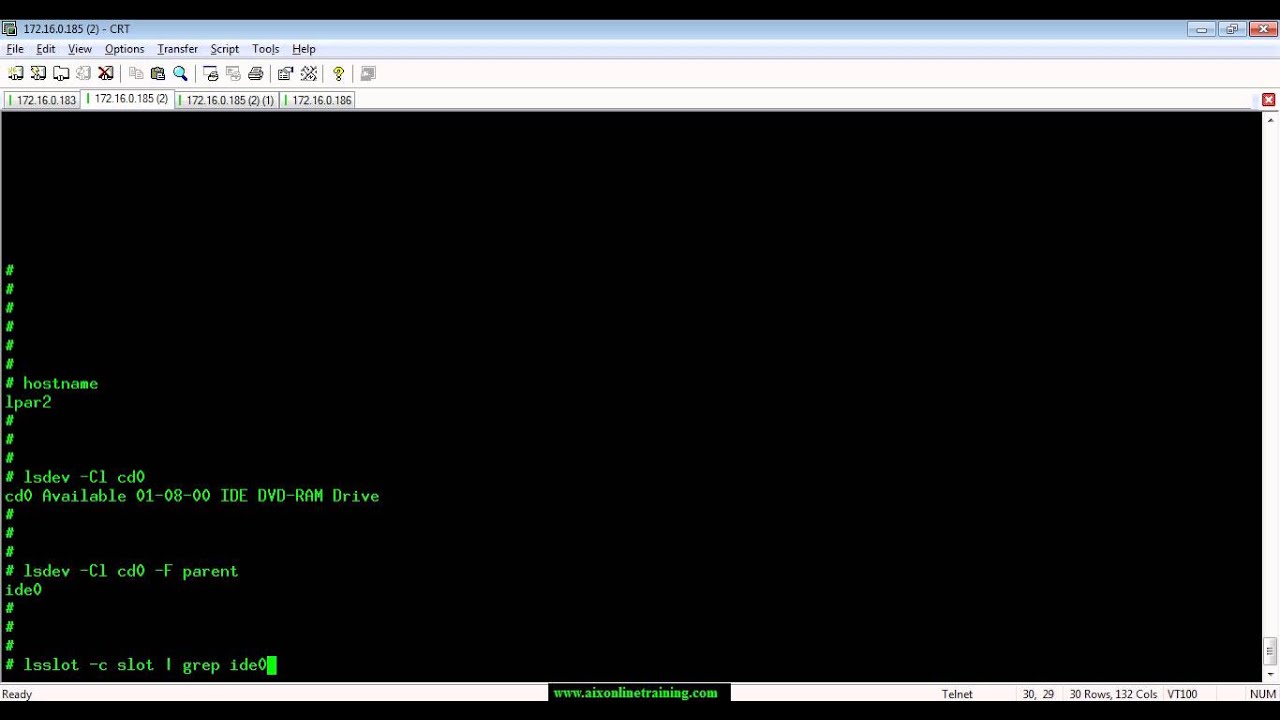Viewport: 1280px width, 720px height.
Task: Open Global Options tools icon
Action: (x=309, y=73)
